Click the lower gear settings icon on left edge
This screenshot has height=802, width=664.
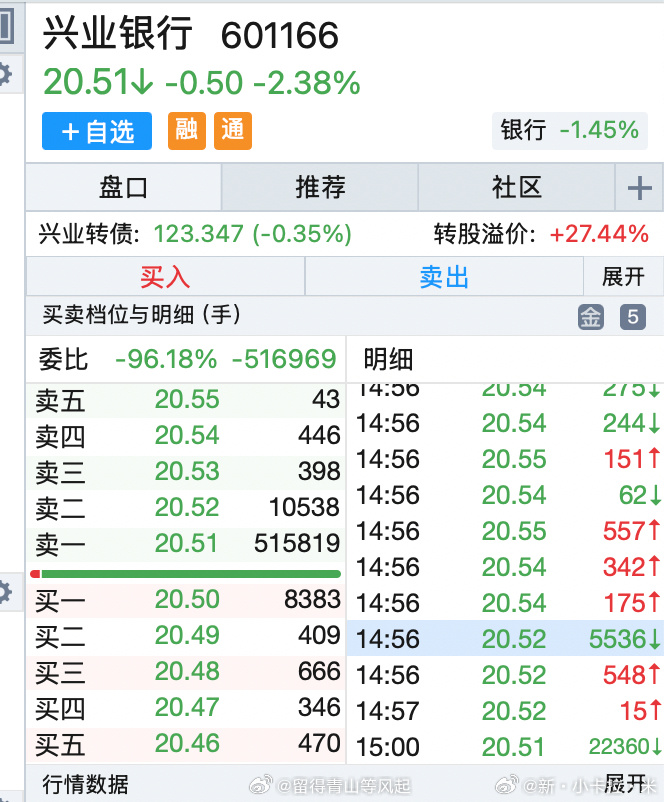tap(4, 592)
